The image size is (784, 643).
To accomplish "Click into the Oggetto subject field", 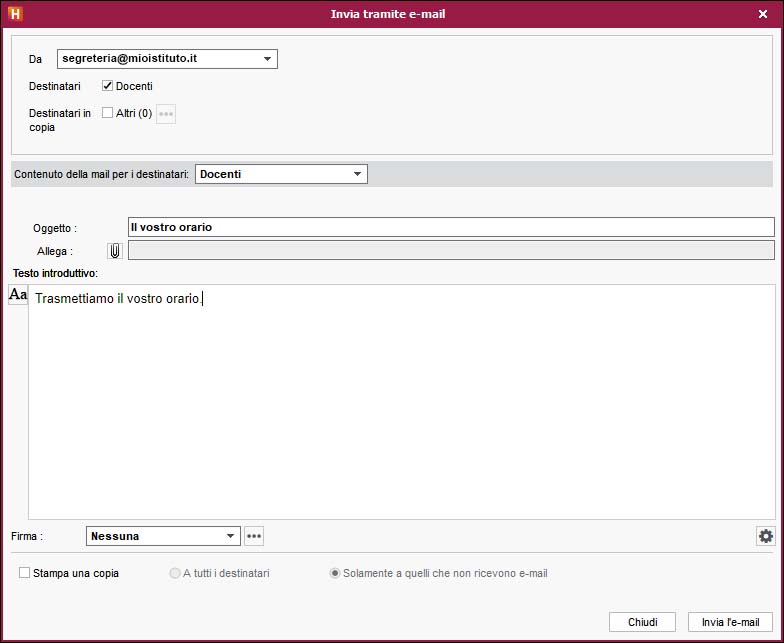I will pyautogui.click(x=450, y=227).
